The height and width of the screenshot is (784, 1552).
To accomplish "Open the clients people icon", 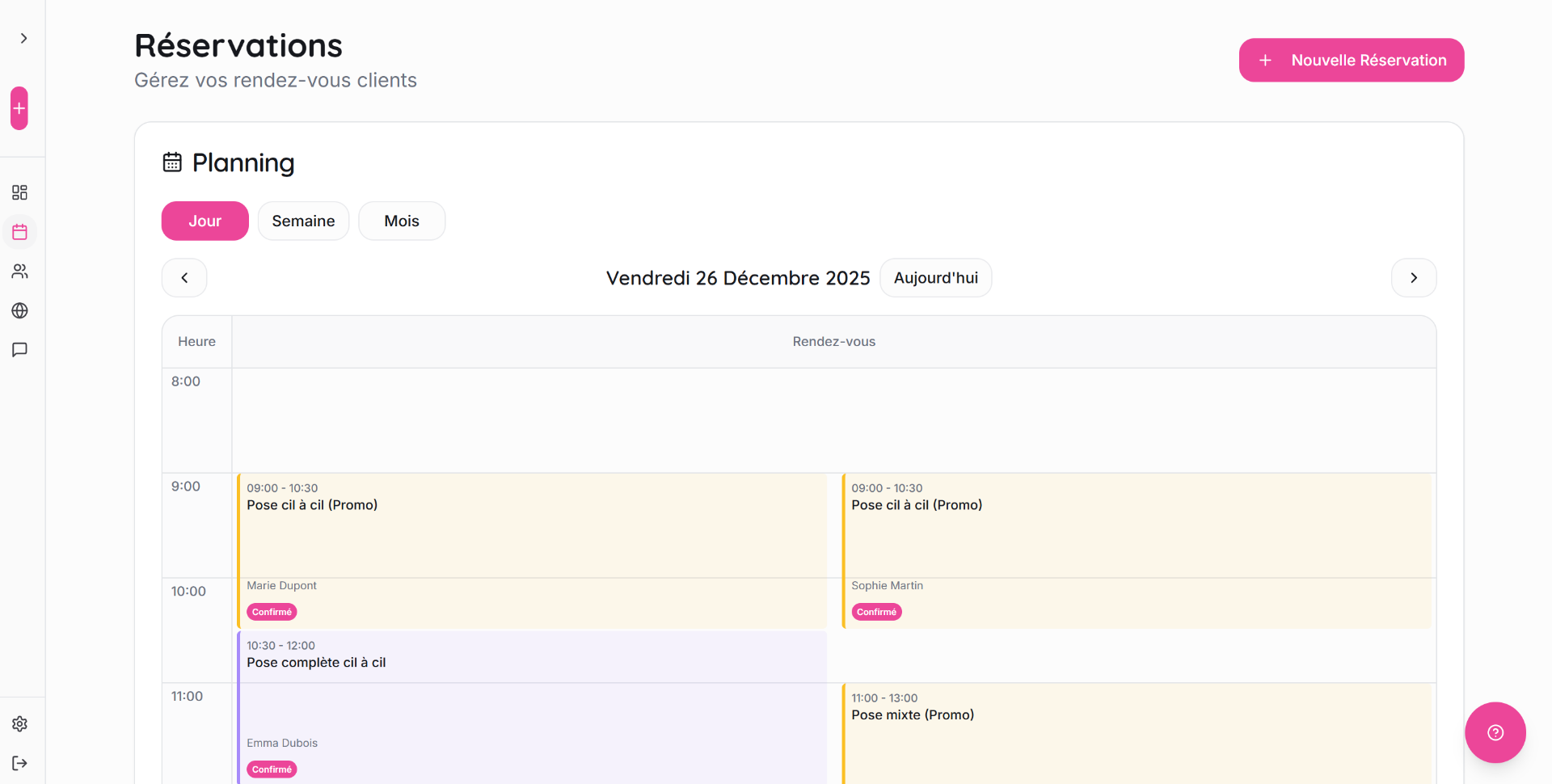I will click(x=19, y=272).
